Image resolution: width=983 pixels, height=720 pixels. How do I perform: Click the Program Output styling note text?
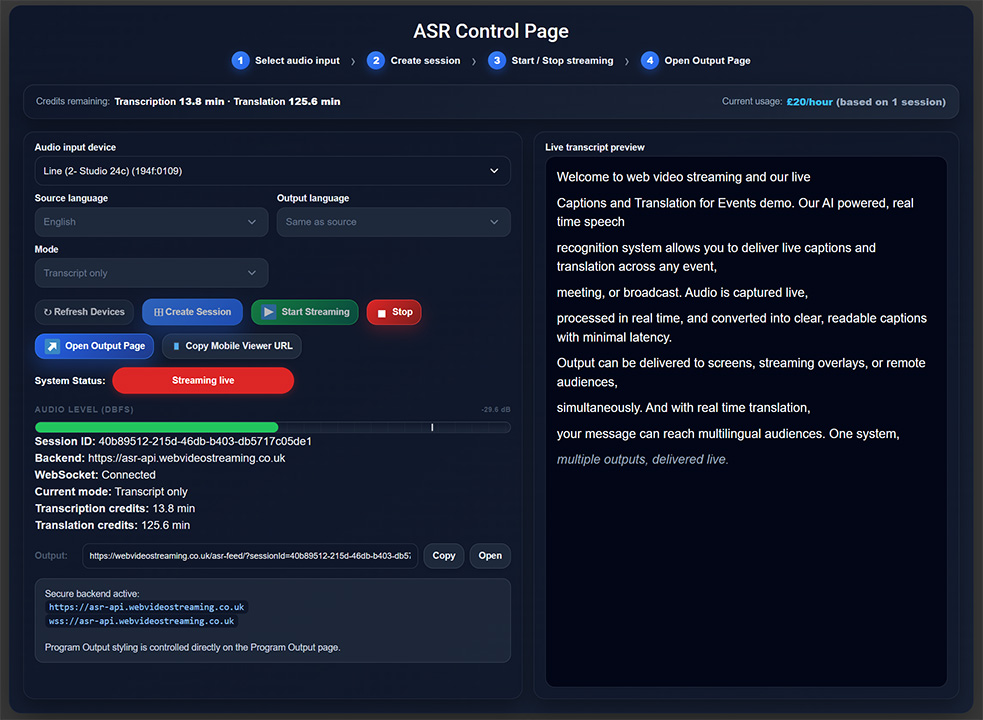[x=192, y=647]
